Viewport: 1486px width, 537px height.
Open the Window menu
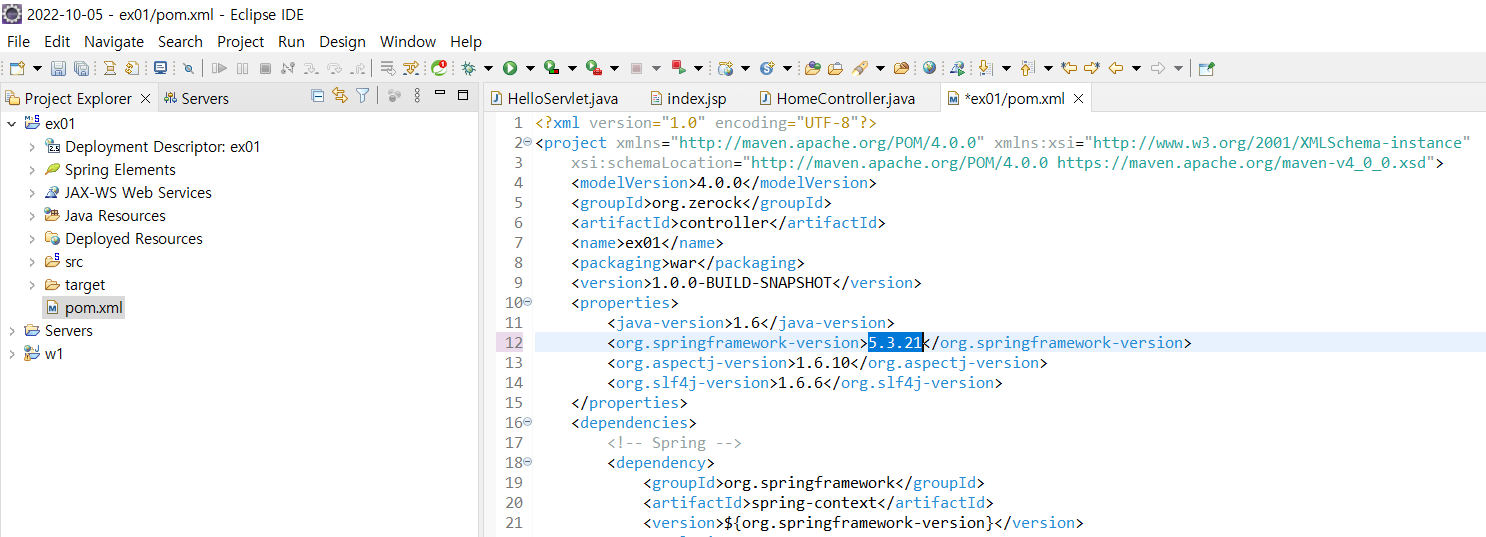[x=408, y=41]
